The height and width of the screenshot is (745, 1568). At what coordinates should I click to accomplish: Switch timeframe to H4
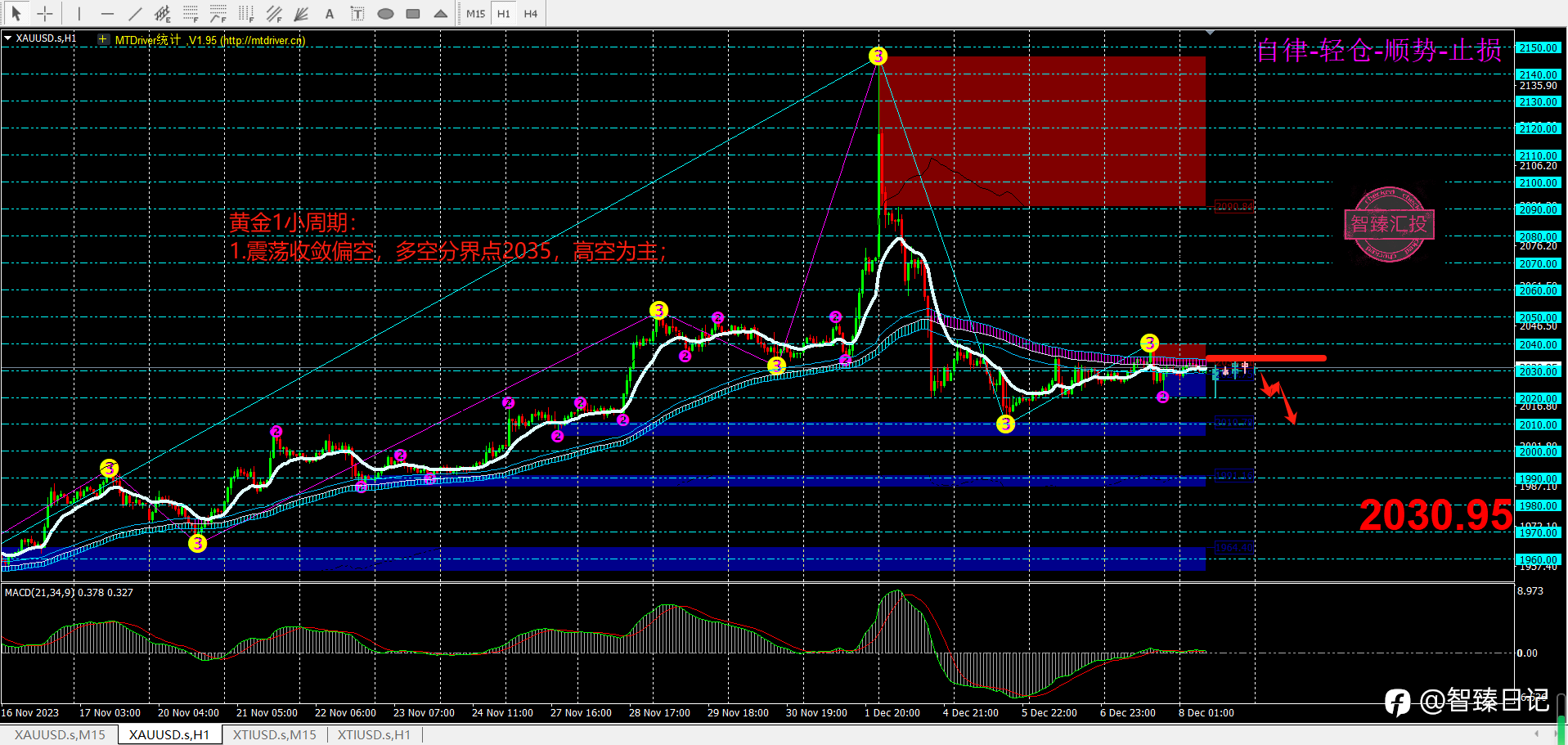[531, 13]
